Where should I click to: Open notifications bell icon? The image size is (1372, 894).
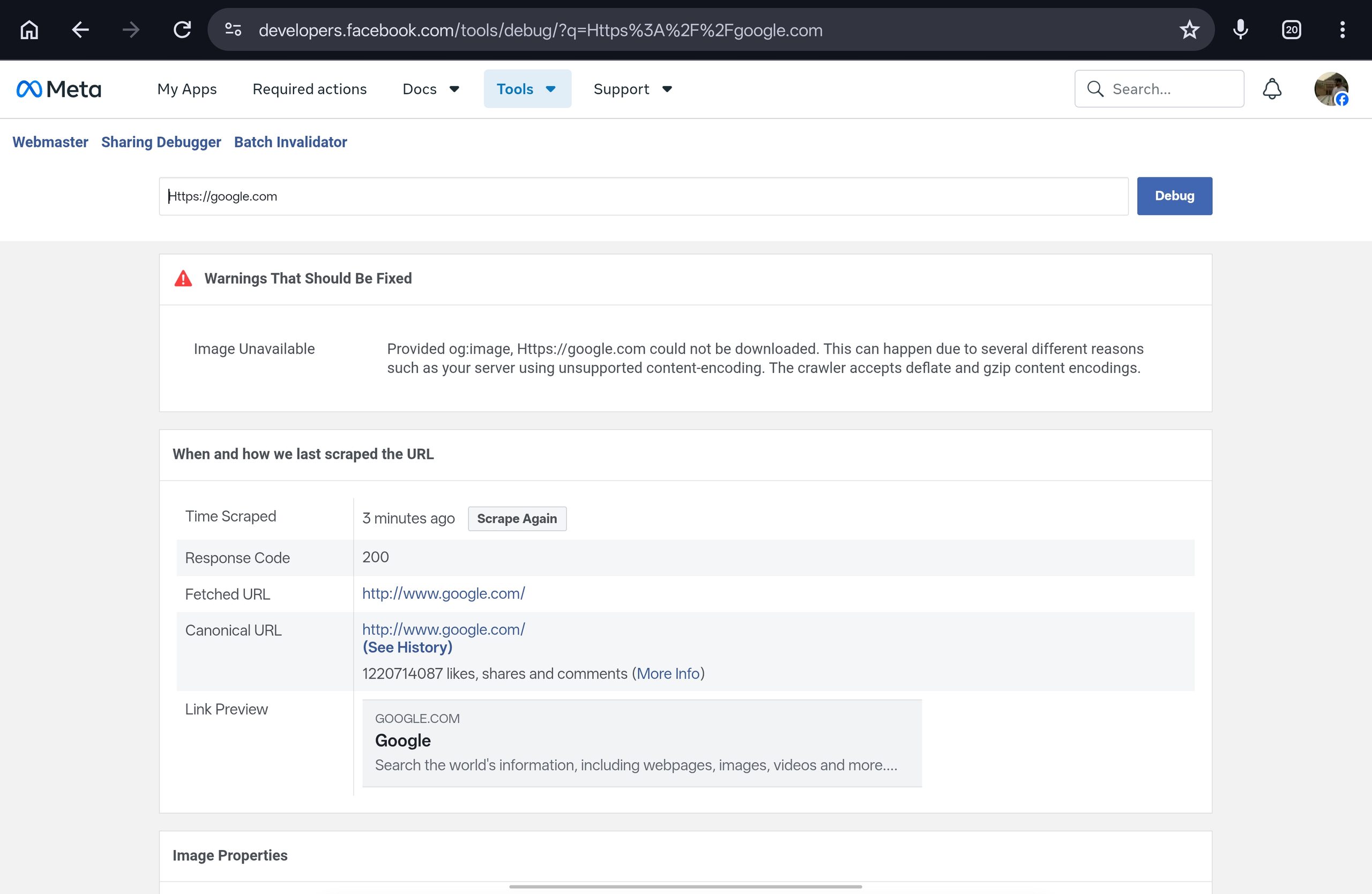pos(1272,89)
